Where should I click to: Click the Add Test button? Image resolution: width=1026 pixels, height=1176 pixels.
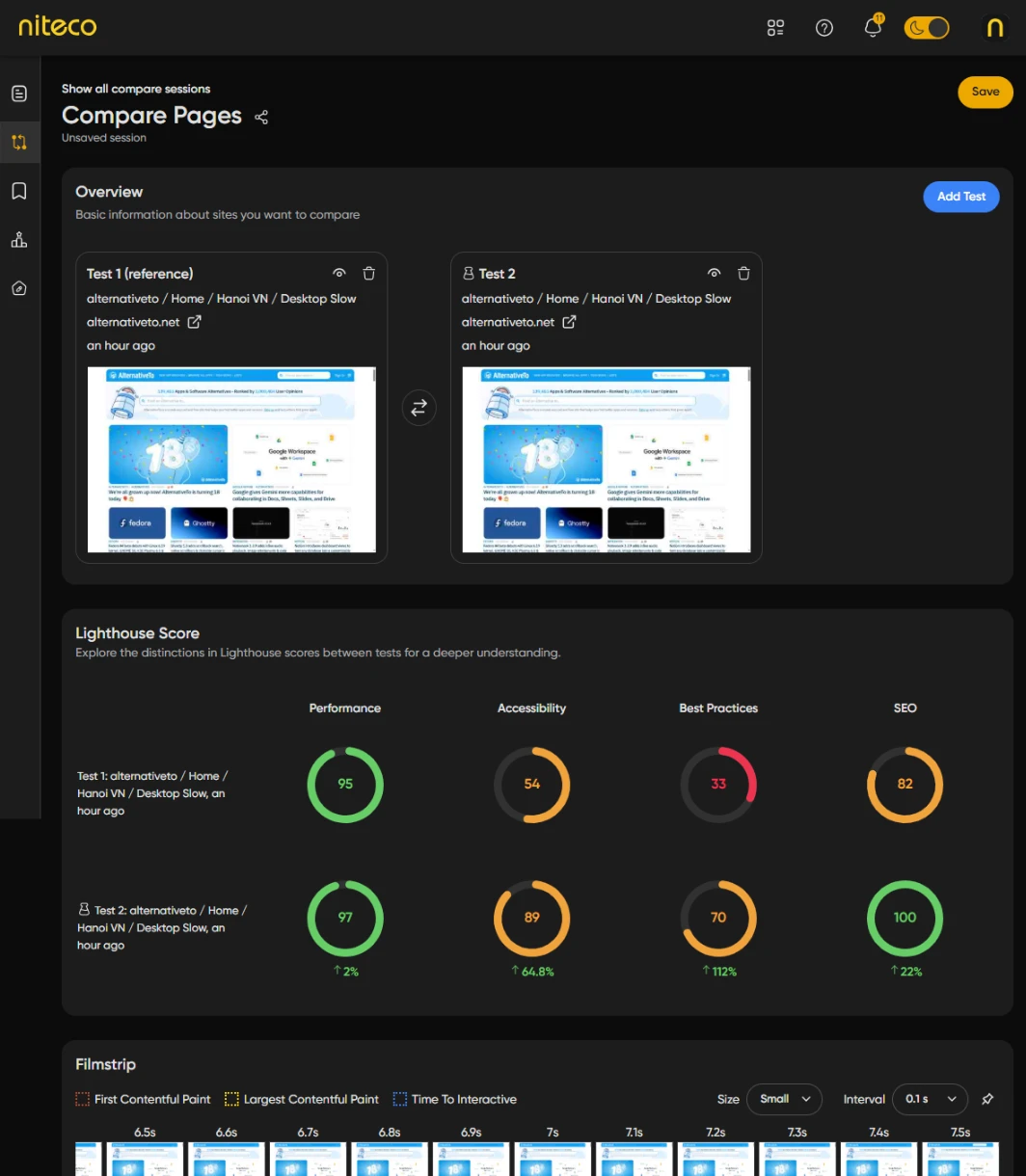click(x=961, y=197)
